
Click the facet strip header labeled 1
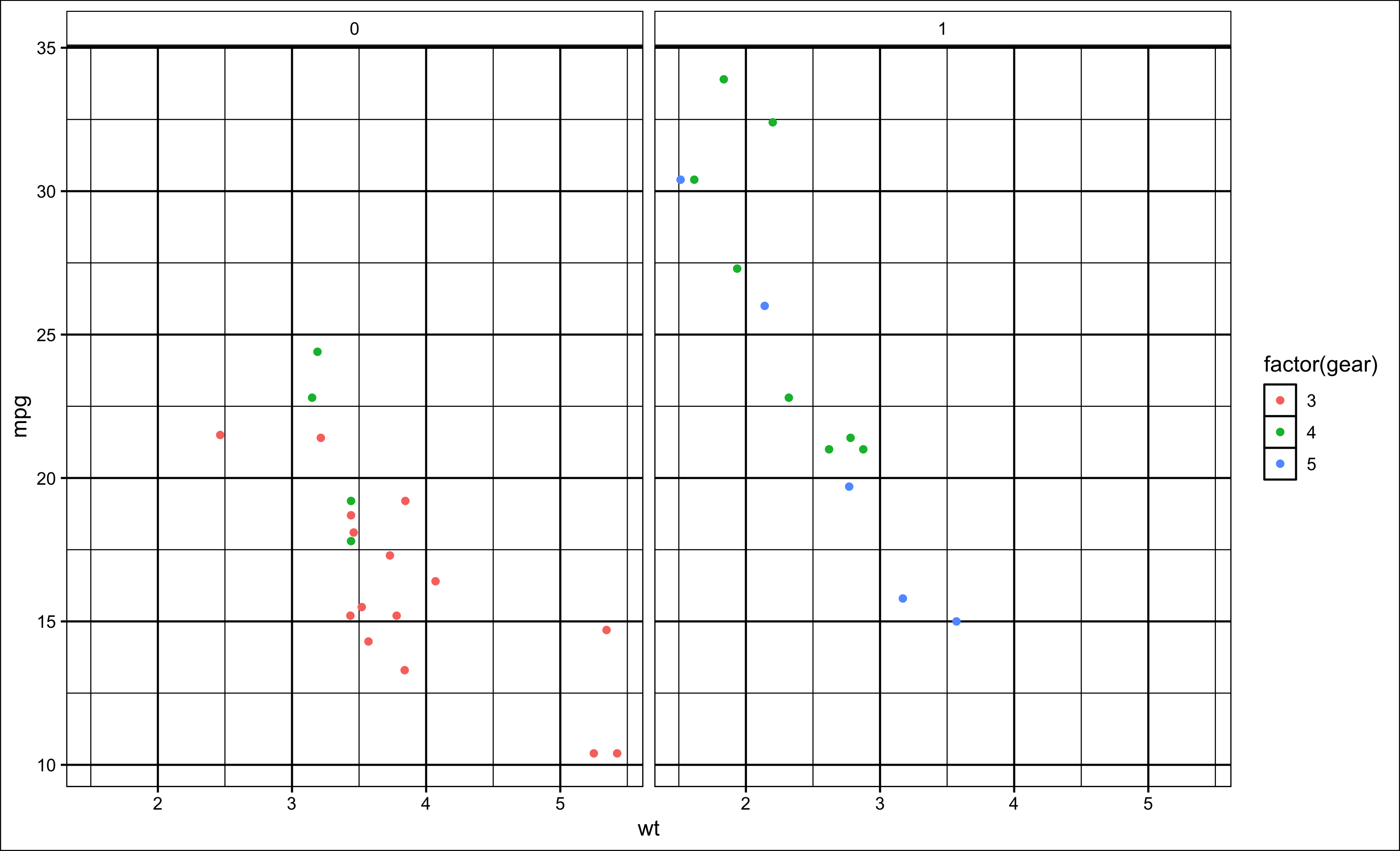(942, 29)
